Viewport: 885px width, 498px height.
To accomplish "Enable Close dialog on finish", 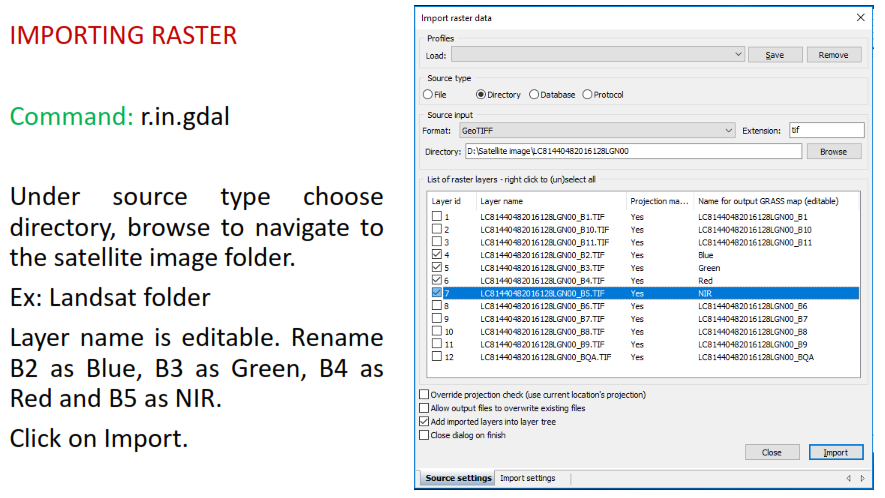I will pos(425,435).
